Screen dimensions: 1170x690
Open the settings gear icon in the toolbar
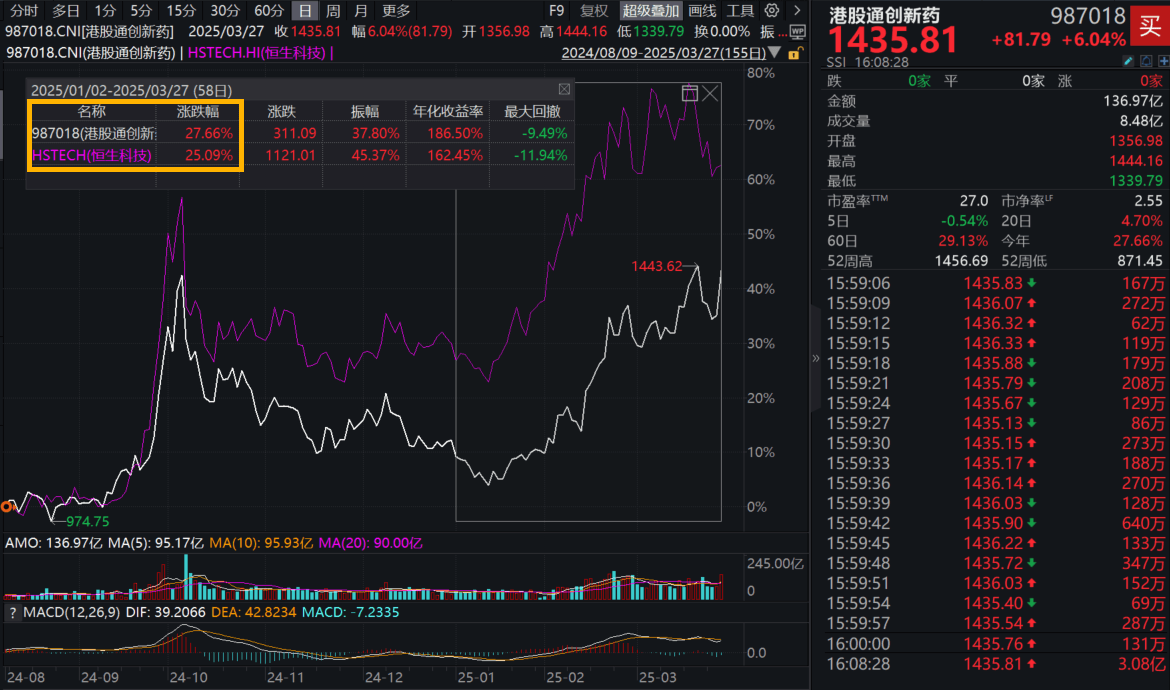tap(770, 11)
